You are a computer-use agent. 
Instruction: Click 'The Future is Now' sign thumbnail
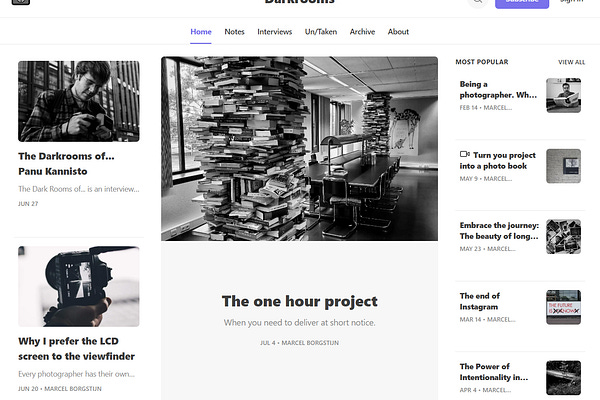pyautogui.click(x=563, y=307)
